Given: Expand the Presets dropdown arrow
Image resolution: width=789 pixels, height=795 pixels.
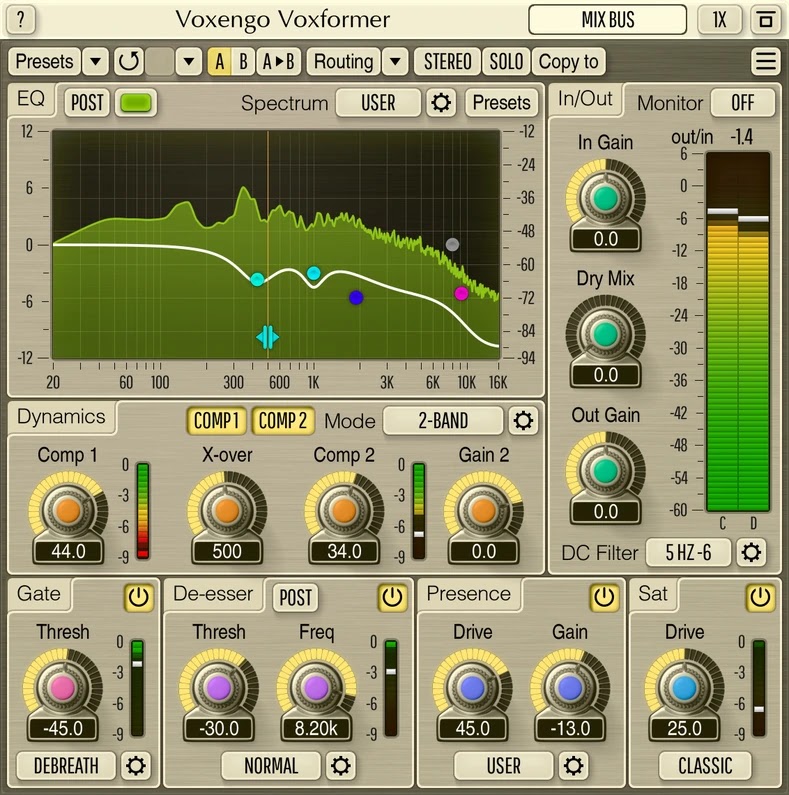Looking at the screenshot, I should [x=95, y=61].
